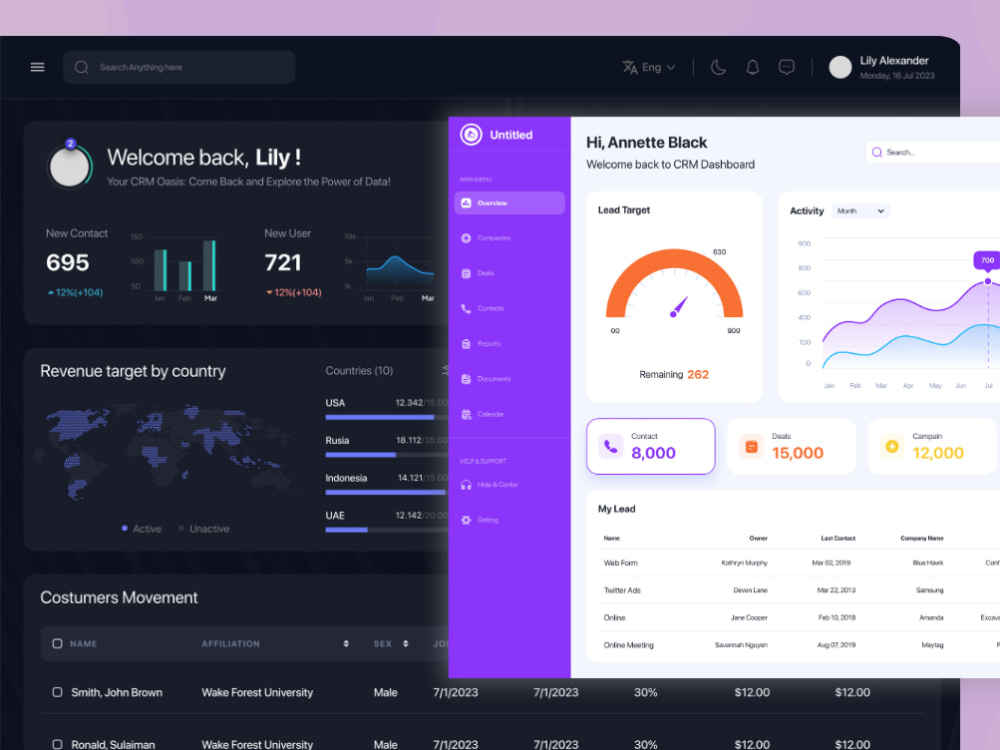Click the USA revenue progress bar
Screen dimensions: 1000x750
386,417
